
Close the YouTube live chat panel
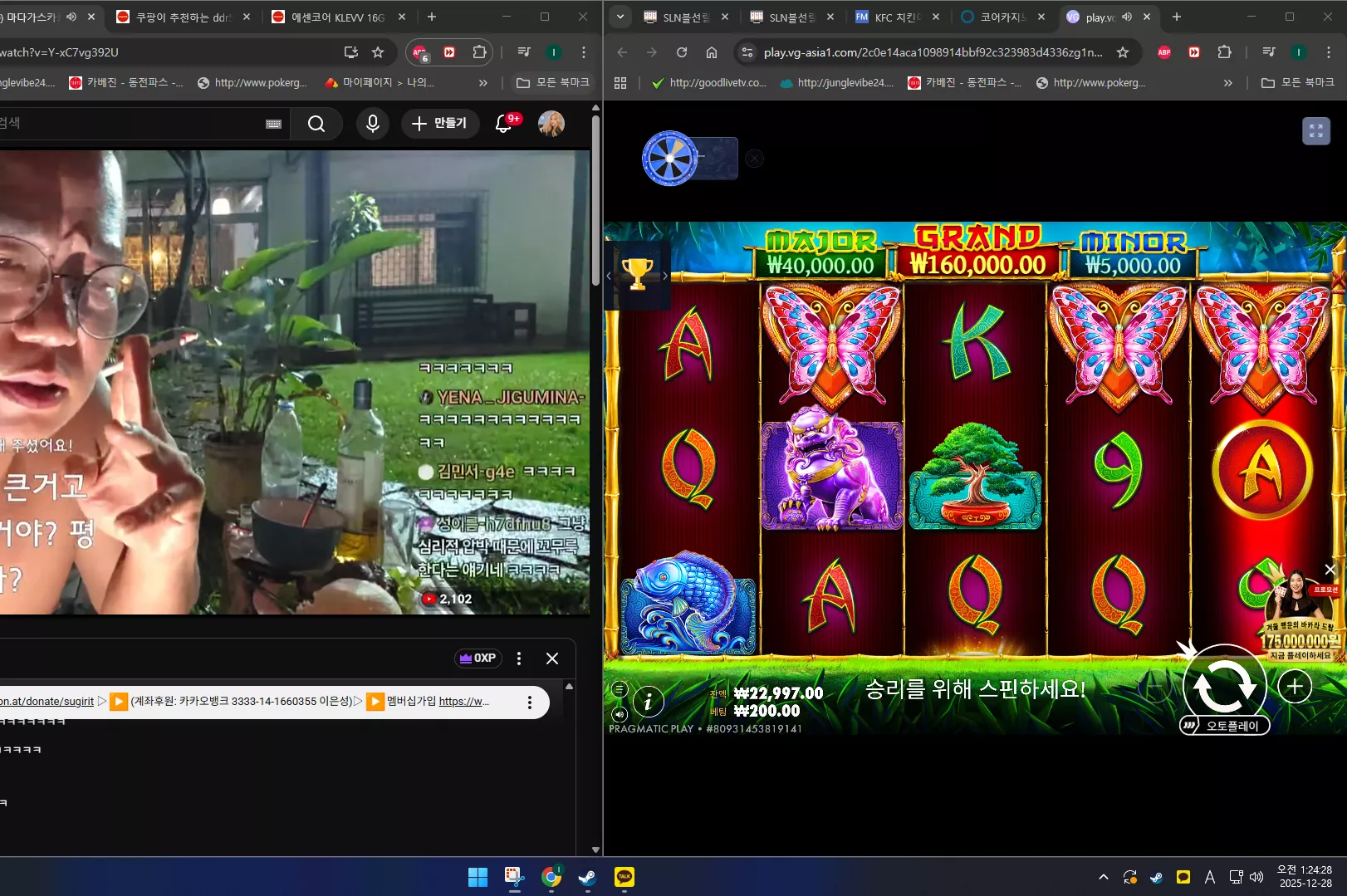click(x=552, y=659)
